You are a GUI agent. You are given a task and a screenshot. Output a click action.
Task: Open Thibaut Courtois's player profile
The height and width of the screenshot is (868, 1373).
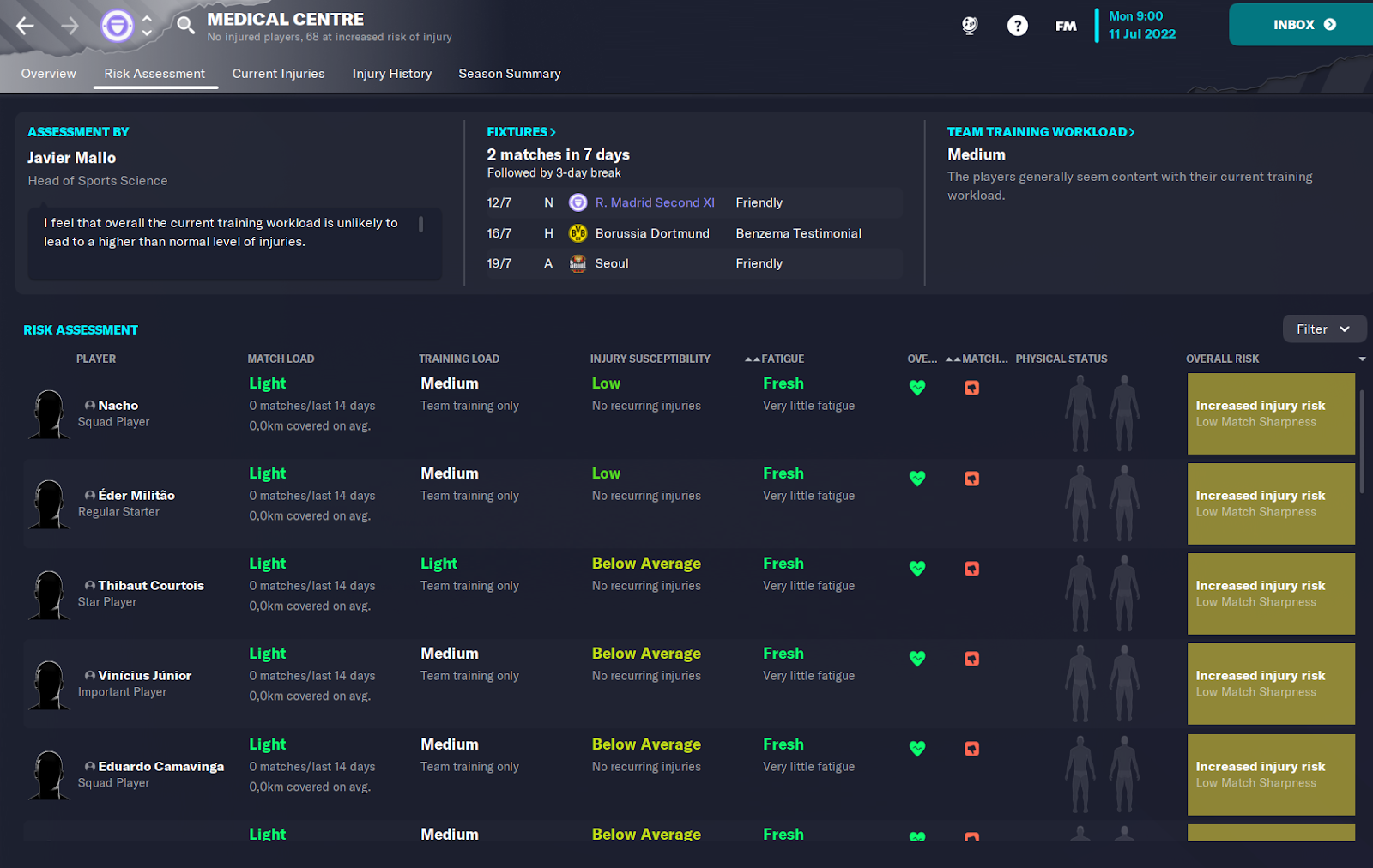tap(151, 585)
